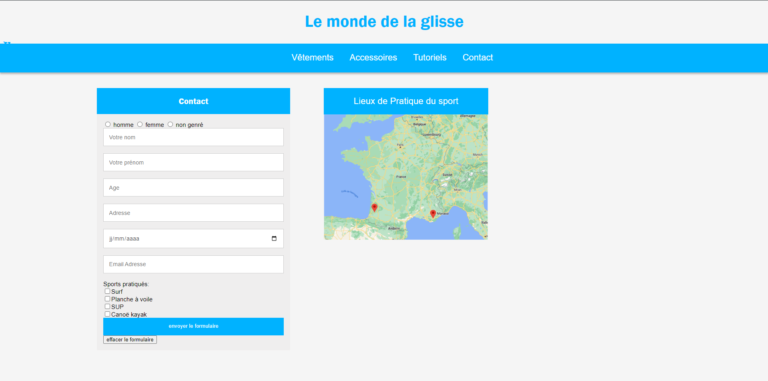This screenshot has height=381, width=768.
Task: Check the Canoë kayak option
Action: tap(107, 314)
